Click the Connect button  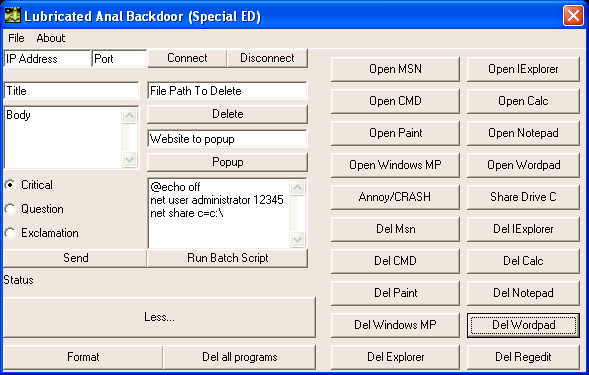point(187,58)
